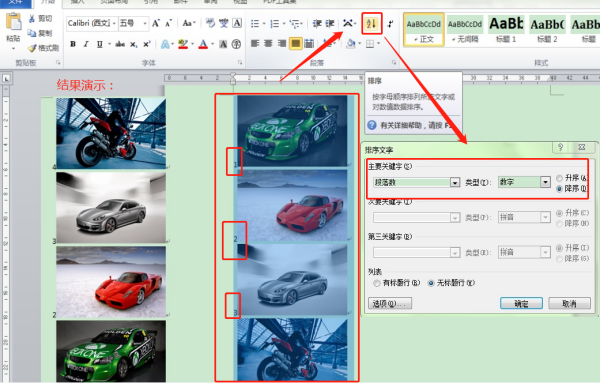This screenshot has height=383, width=600.
Task: Click 取消 to cancel sorting
Action: (x=569, y=304)
